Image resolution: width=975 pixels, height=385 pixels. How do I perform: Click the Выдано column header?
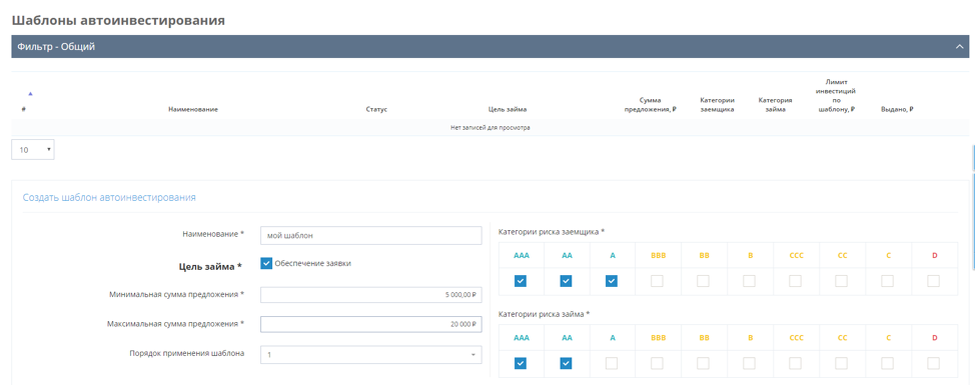897,109
